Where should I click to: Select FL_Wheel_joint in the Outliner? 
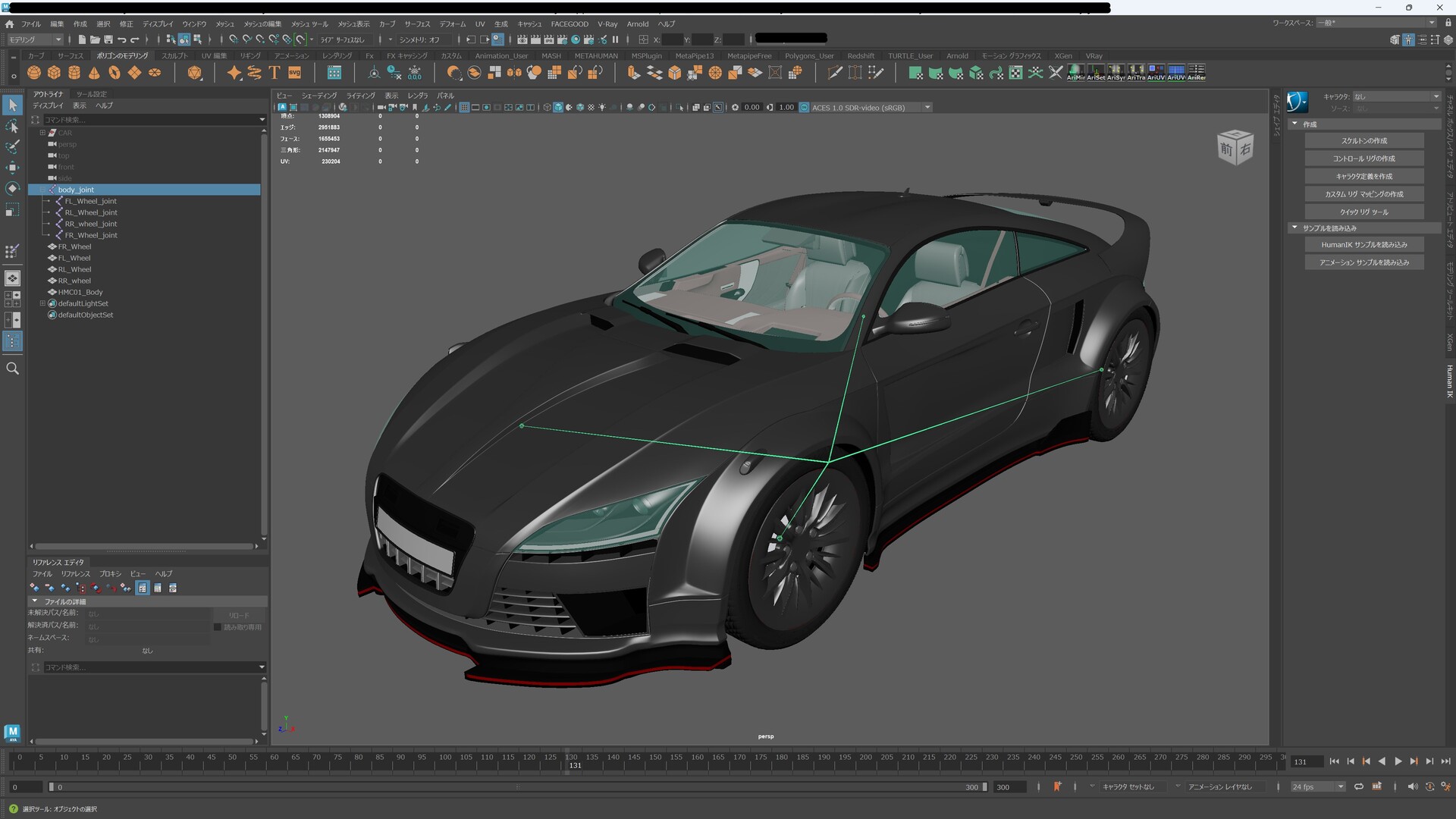click(x=91, y=200)
